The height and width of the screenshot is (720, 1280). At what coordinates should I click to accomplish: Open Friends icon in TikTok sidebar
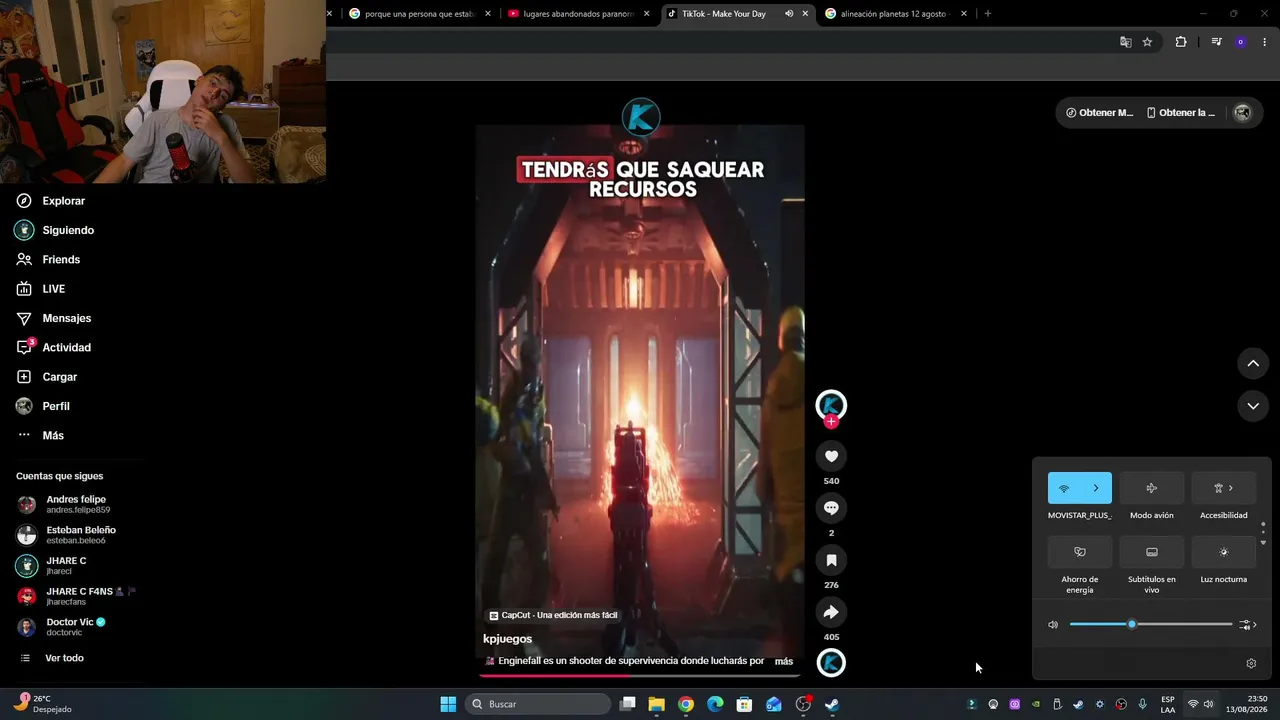click(24, 259)
